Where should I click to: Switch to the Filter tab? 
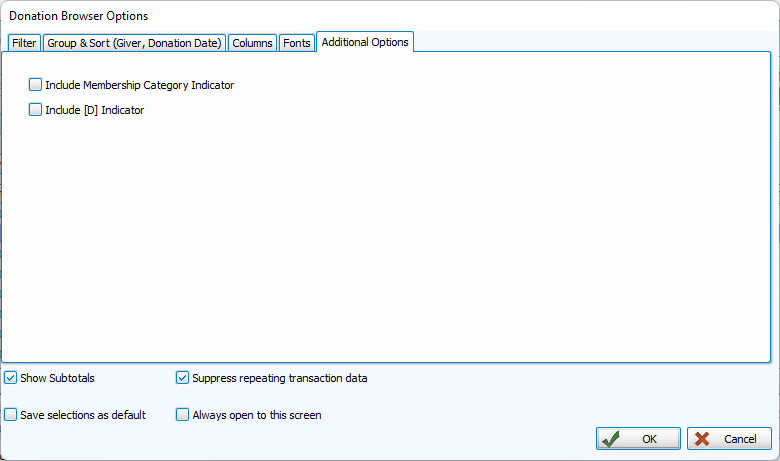[x=24, y=43]
